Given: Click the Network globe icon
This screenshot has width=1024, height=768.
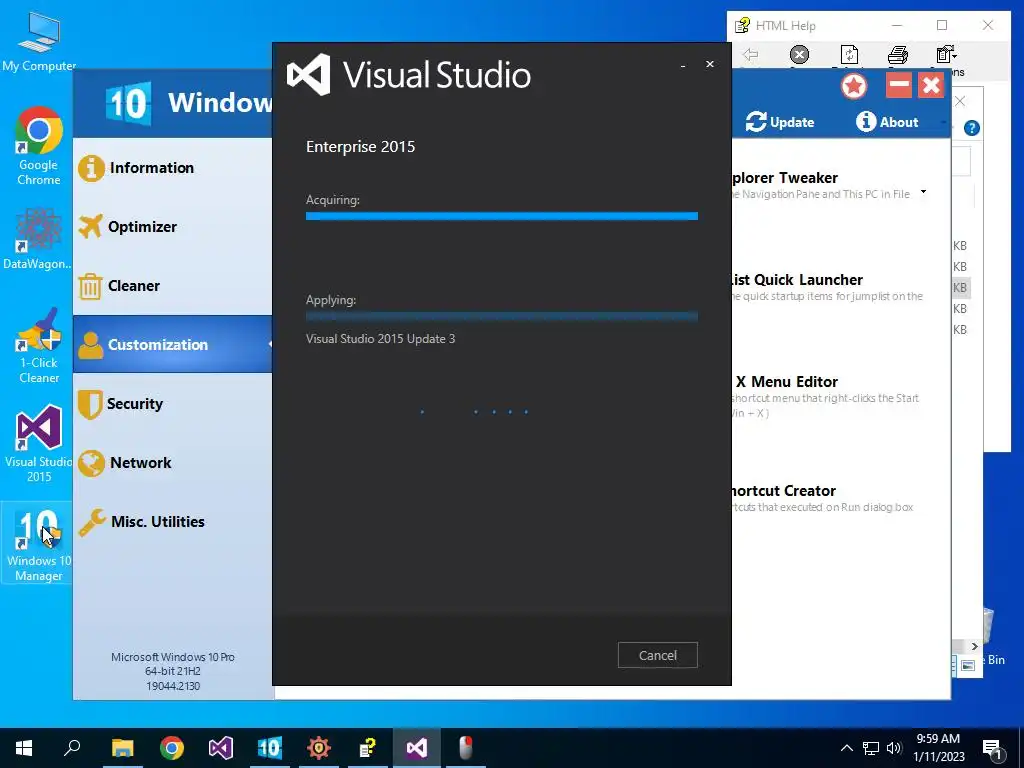Looking at the screenshot, I should click(x=91, y=463).
